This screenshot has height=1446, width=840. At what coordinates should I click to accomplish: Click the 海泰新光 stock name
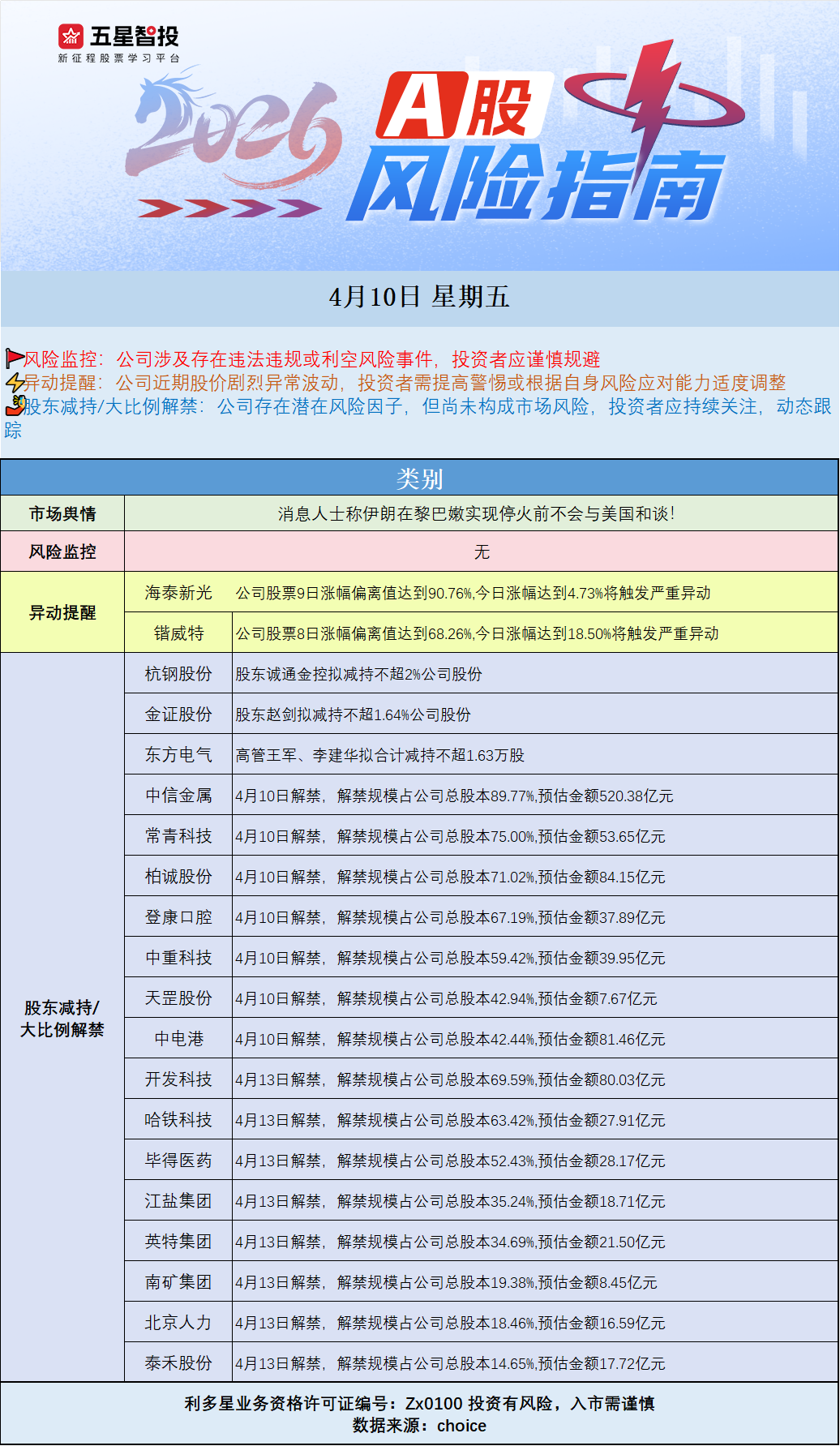(178, 593)
